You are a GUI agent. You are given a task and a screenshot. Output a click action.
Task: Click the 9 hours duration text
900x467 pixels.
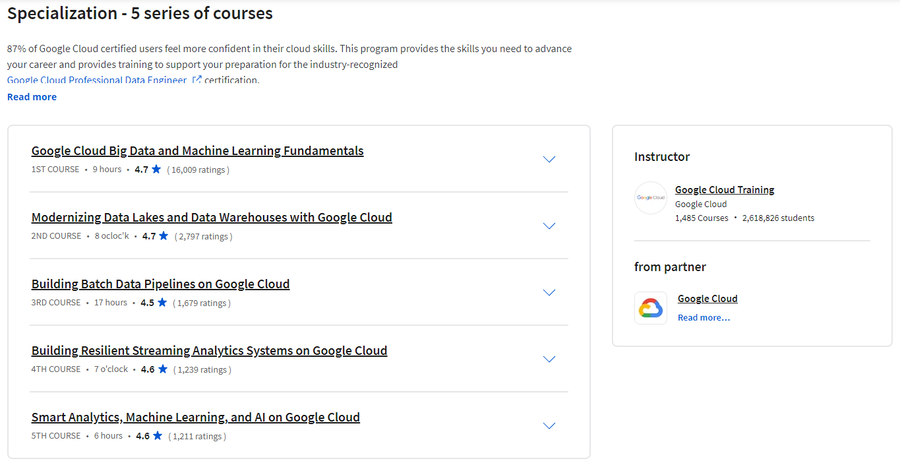pos(107,169)
